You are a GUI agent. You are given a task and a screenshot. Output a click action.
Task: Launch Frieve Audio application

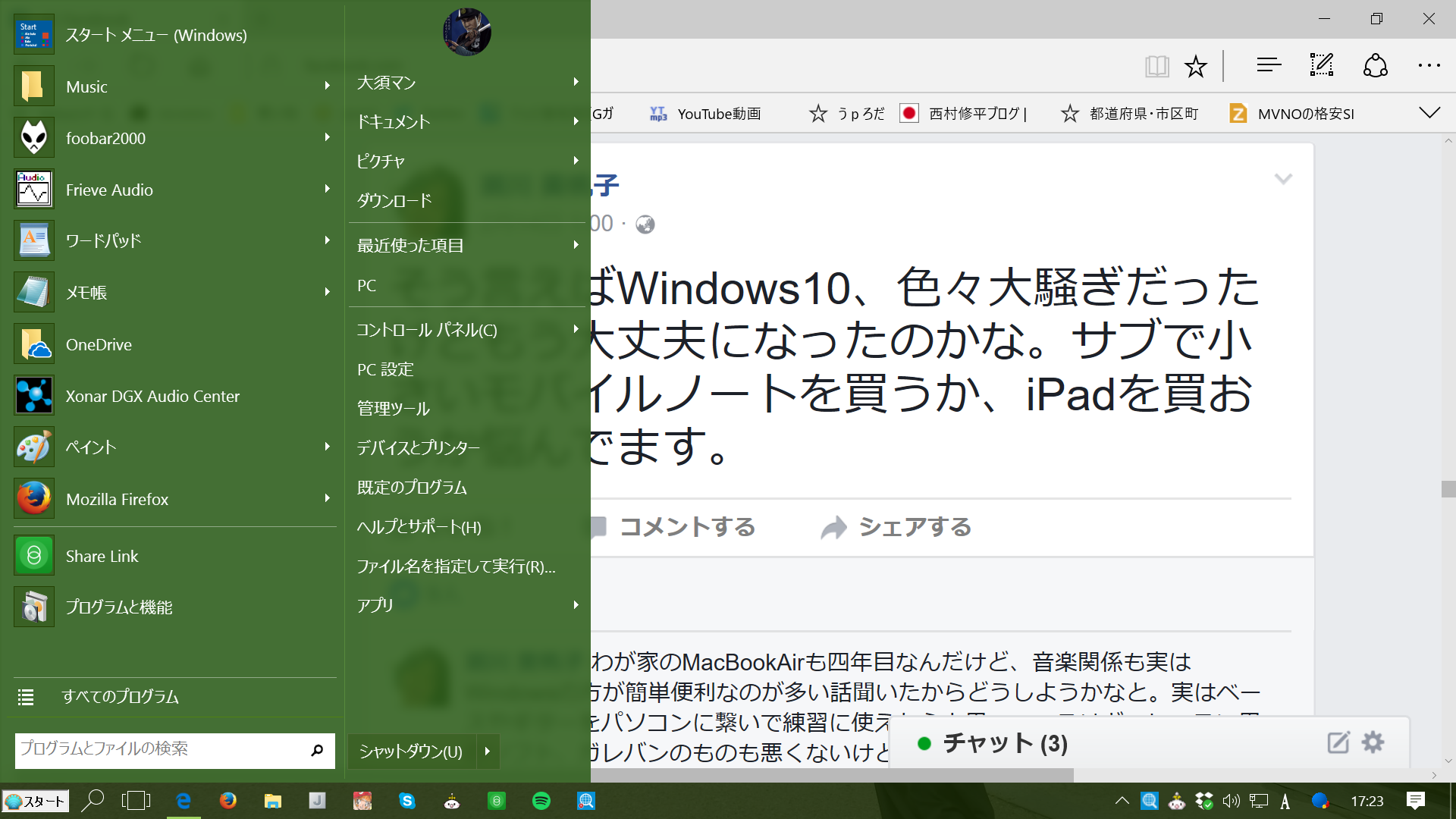[109, 190]
